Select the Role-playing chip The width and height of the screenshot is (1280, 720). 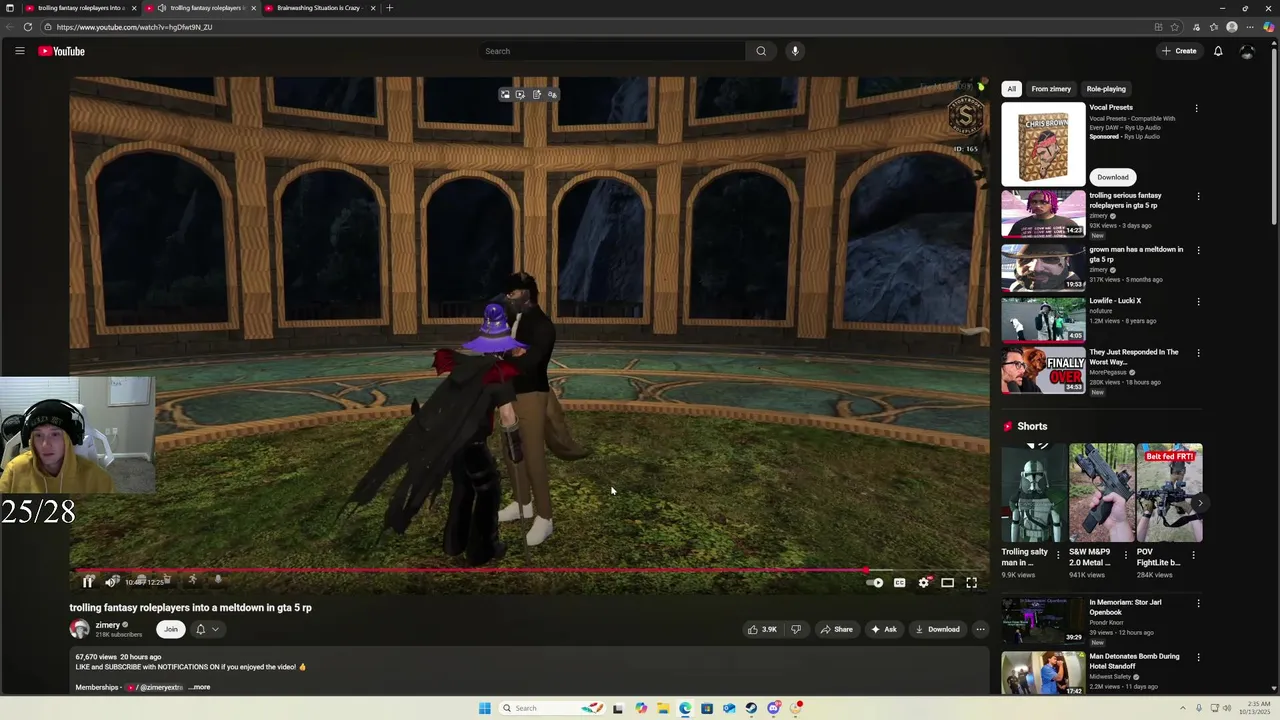[x=1106, y=89]
